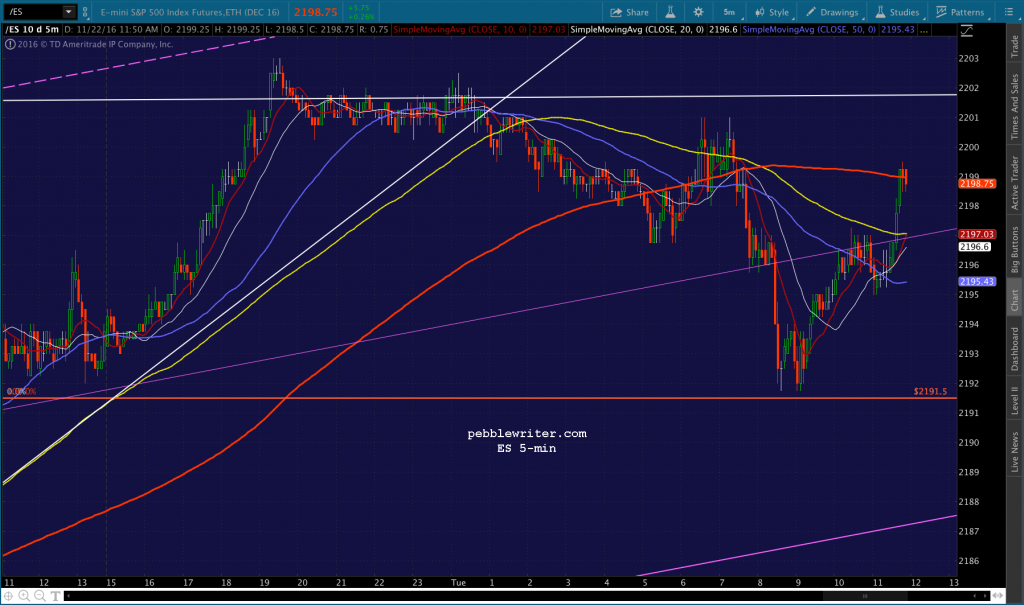Click the chart price-scale mode icon
Screen dimensions: 1024x605
point(967,31)
